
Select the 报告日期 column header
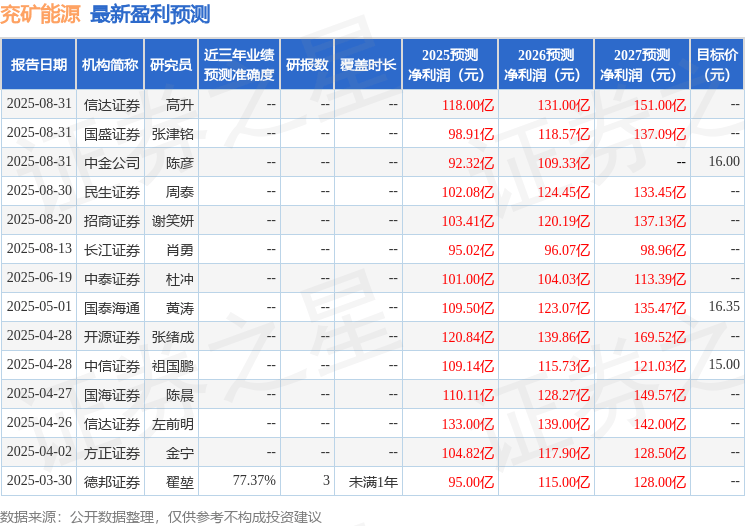(38, 65)
